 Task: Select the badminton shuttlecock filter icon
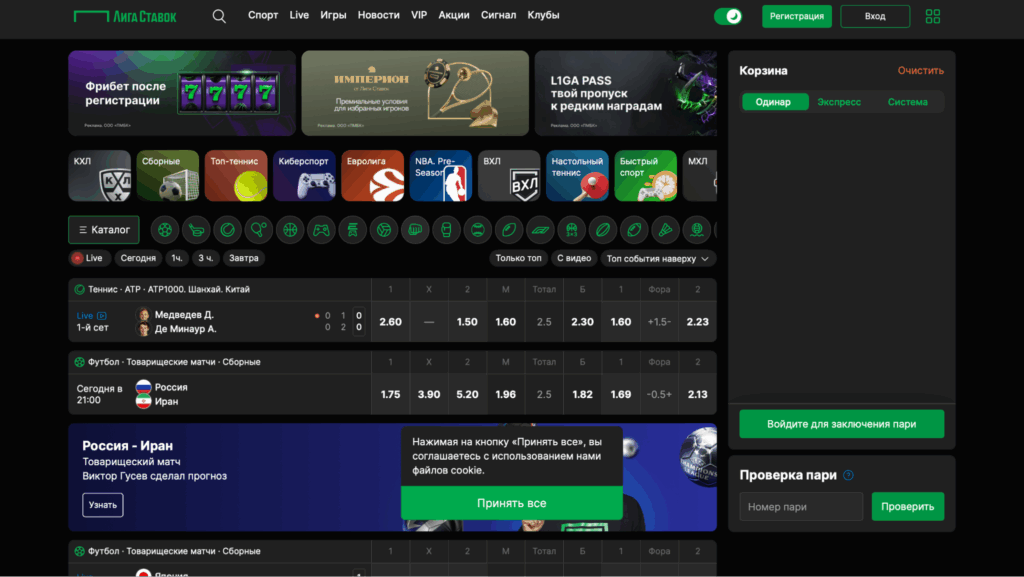point(665,230)
